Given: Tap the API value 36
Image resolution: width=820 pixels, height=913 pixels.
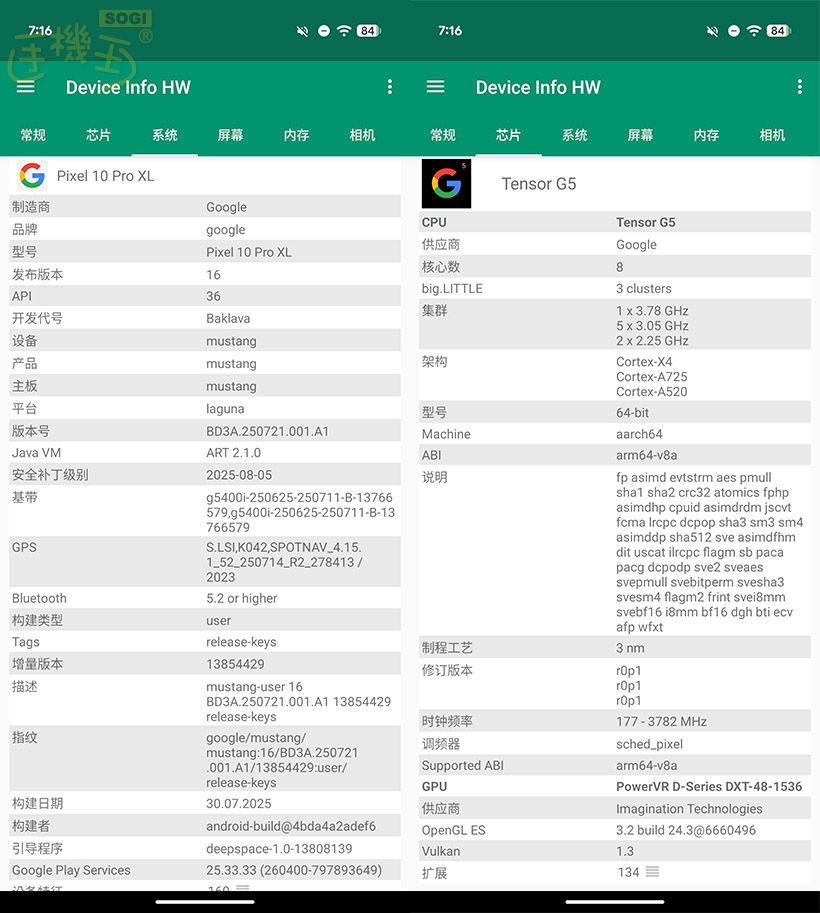Looking at the screenshot, I should [x=213, y=296].
